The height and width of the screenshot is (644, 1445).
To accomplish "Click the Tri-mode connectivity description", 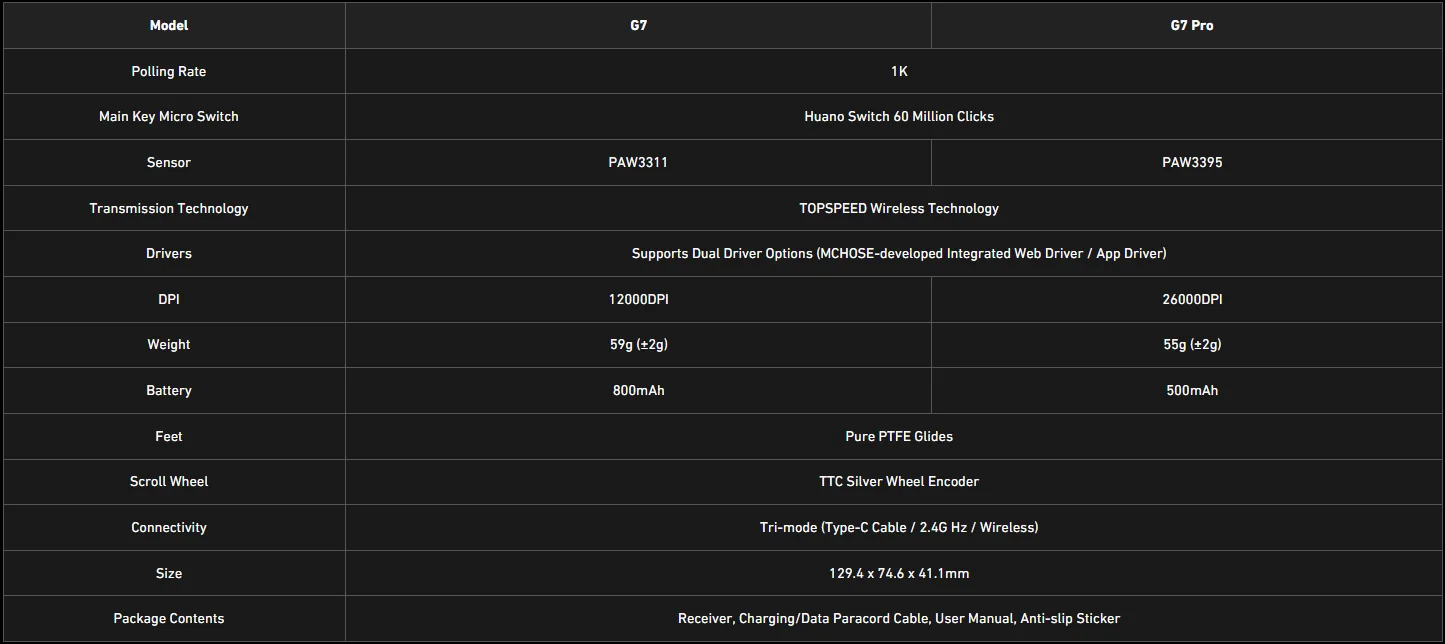I will pyautogui.click(x=898, y=527).
